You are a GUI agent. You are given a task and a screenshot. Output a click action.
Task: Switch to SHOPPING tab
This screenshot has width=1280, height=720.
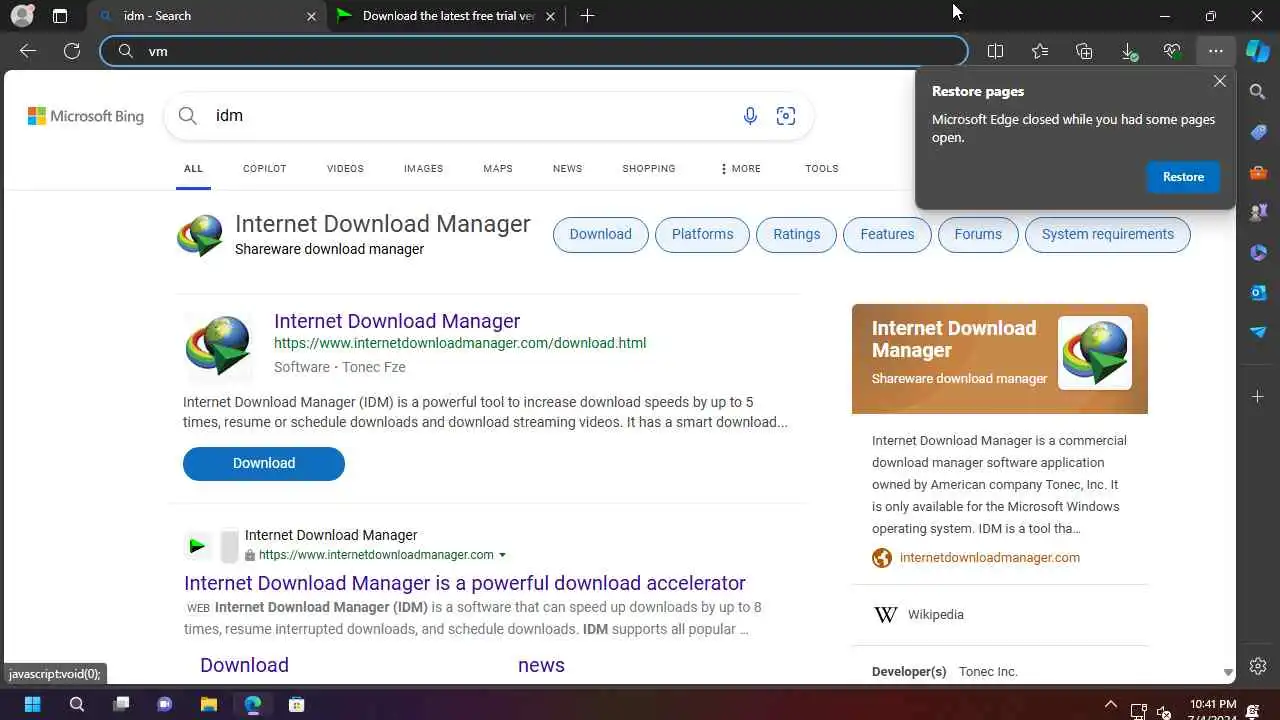[x=649, y=169]
